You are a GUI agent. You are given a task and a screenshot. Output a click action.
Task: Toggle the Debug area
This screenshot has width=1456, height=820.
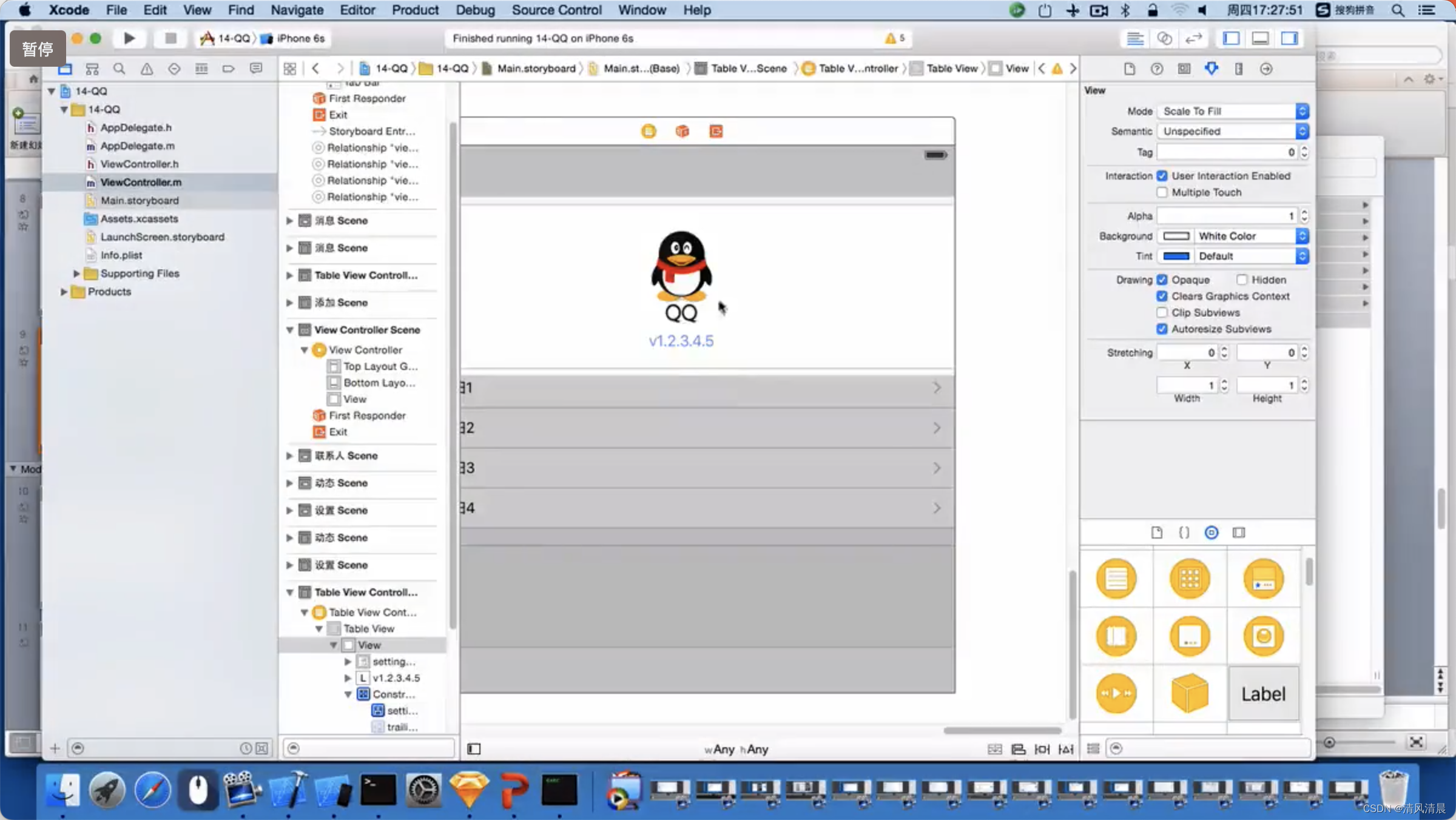pyautogui.click(x=1260, y=38)
